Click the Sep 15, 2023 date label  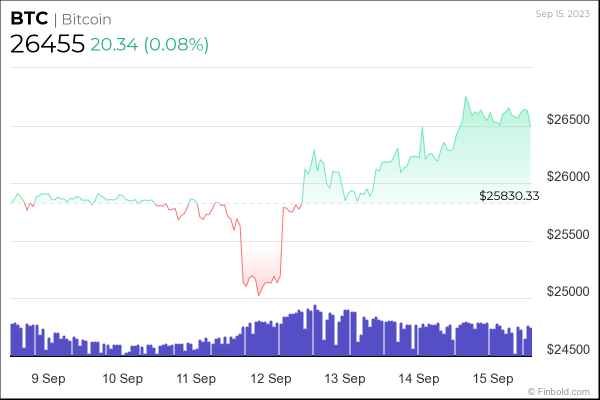(x=564, y=12)
